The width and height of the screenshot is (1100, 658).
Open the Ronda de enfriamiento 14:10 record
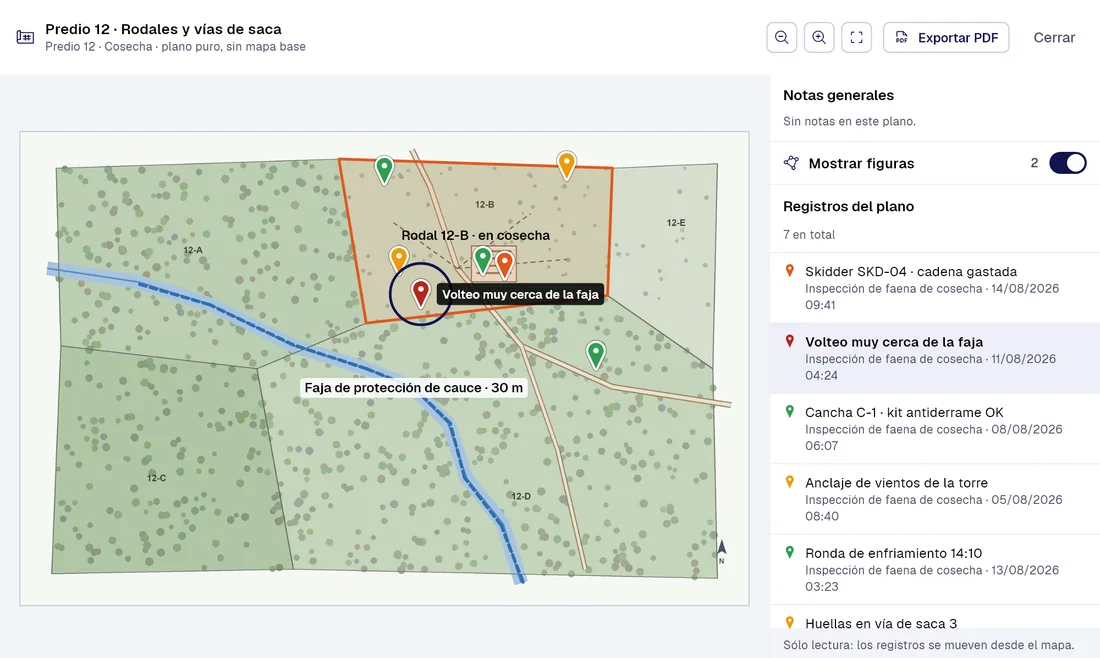pyautogui.click(x=934, y=570)
